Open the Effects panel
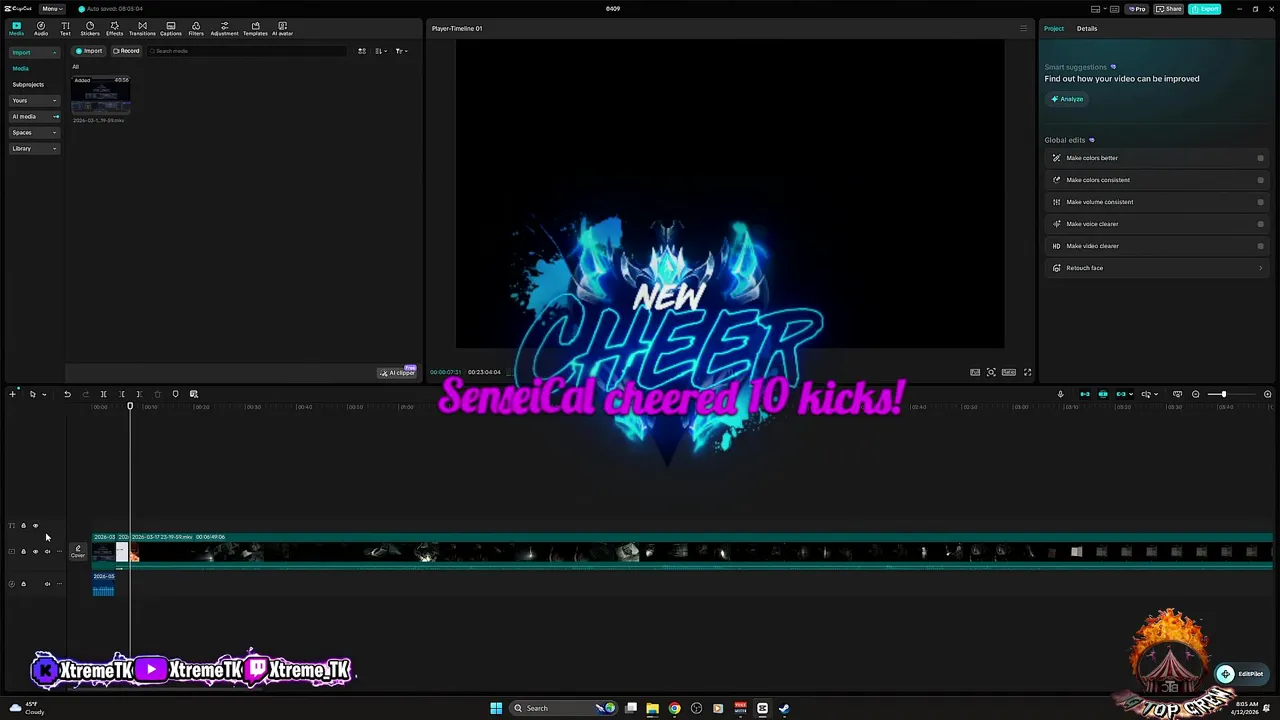This screenshot has width=1280, height=720. pos(114,28)
